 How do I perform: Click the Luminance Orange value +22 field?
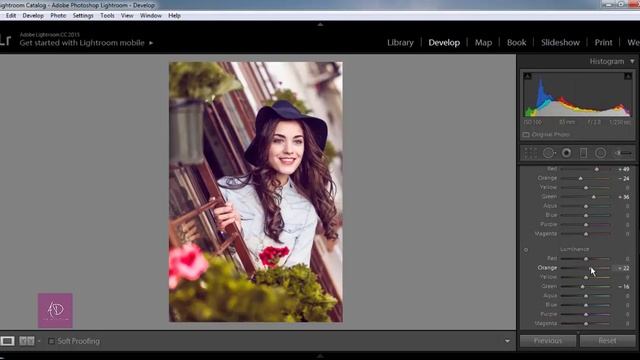[x=622, y=268]
